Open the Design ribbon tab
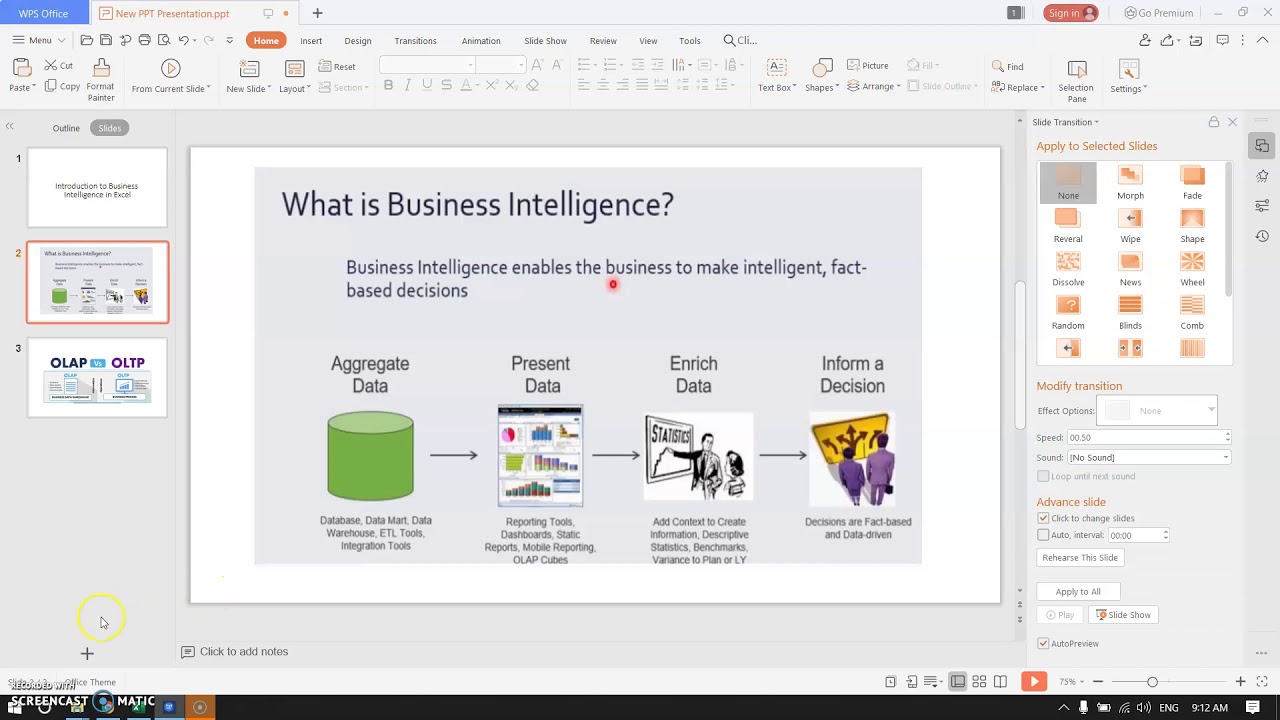The width and height of the screenshot is (1280, 720). pyautogui.click(x=358, y=41)
